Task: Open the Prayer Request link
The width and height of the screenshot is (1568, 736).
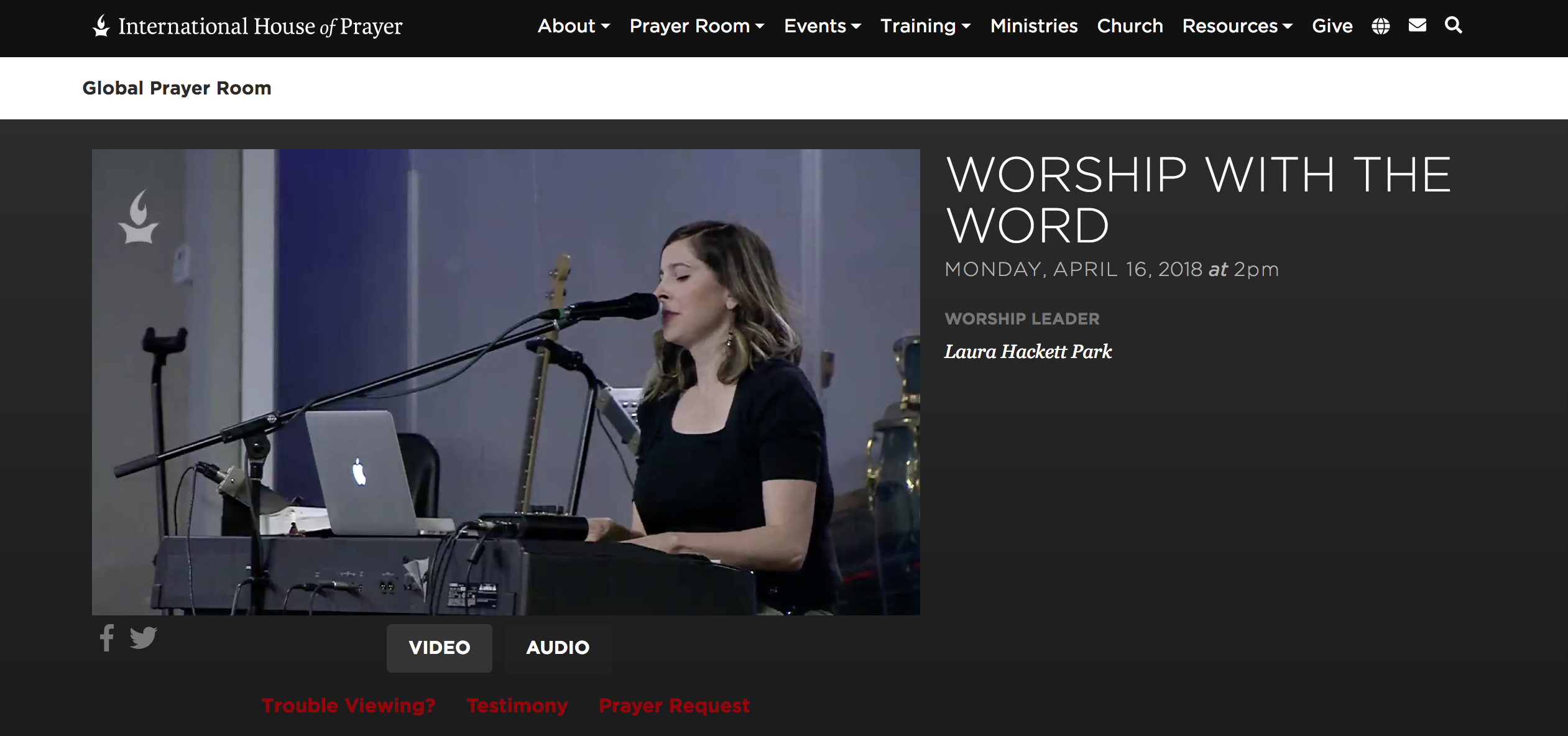Action: [x=674, y=706]
